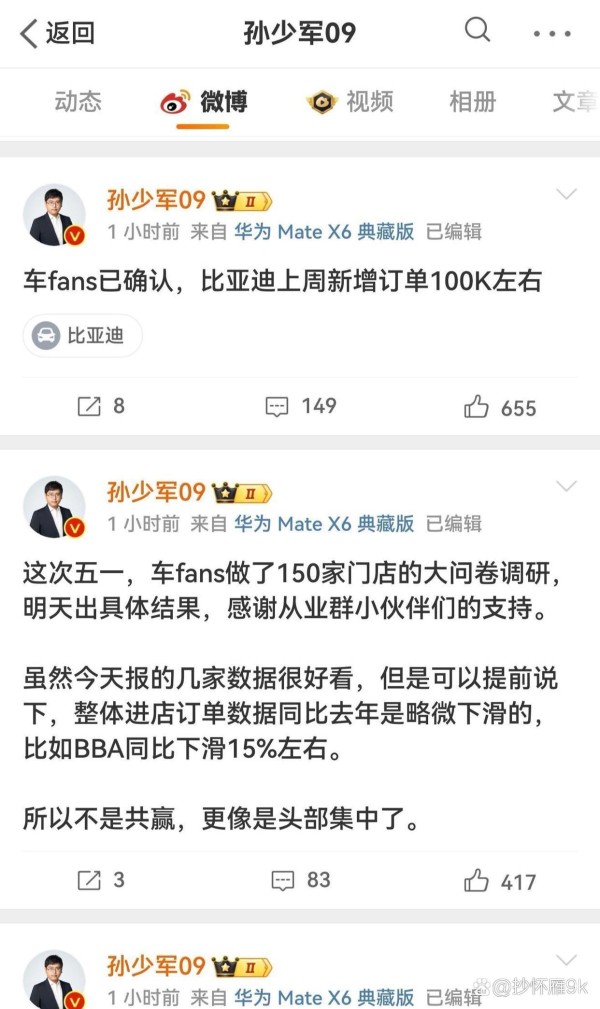Like the post with 655 likes
The height and width of the screenshot is (1009, 600).
click(x=500, y=407)
